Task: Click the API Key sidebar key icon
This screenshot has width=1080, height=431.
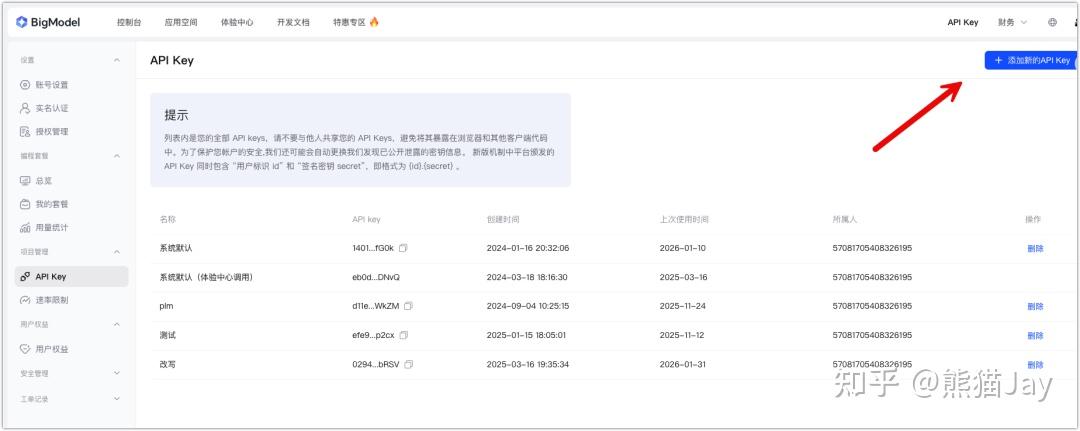Action: coord(25,277)
